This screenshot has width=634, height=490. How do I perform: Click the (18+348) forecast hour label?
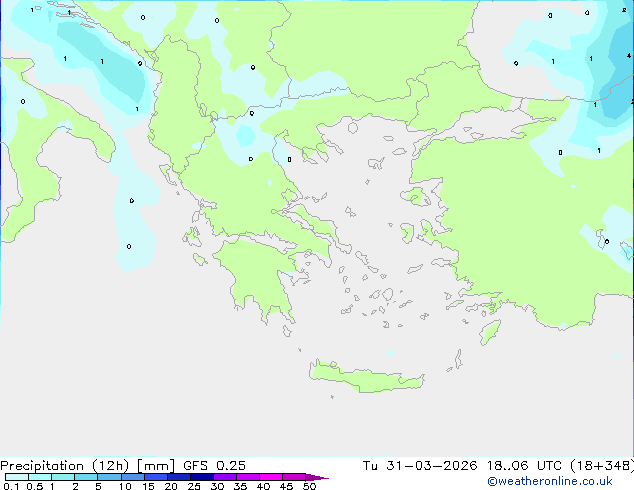click(602, 466)
